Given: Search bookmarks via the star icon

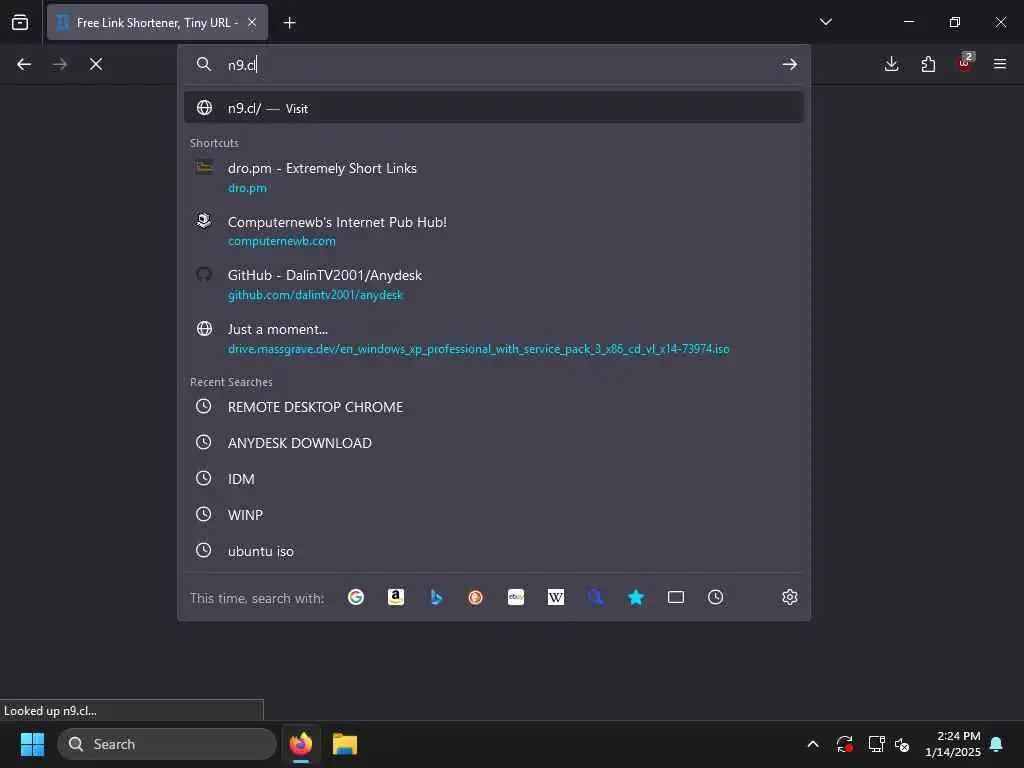Looking at the screenshot, I should click(x=635, y=597).
